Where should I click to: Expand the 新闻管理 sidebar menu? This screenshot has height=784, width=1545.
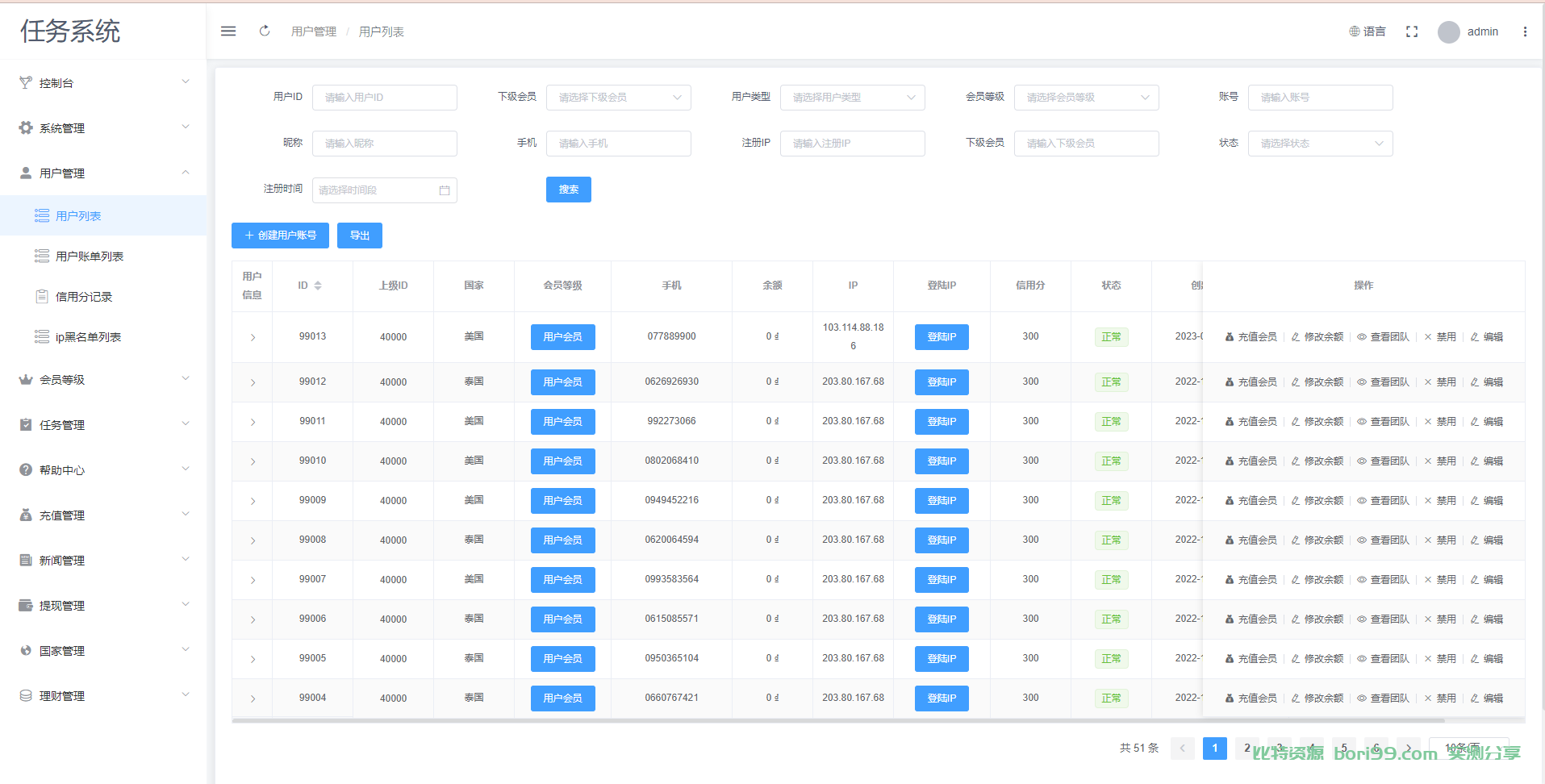(103, 561)
